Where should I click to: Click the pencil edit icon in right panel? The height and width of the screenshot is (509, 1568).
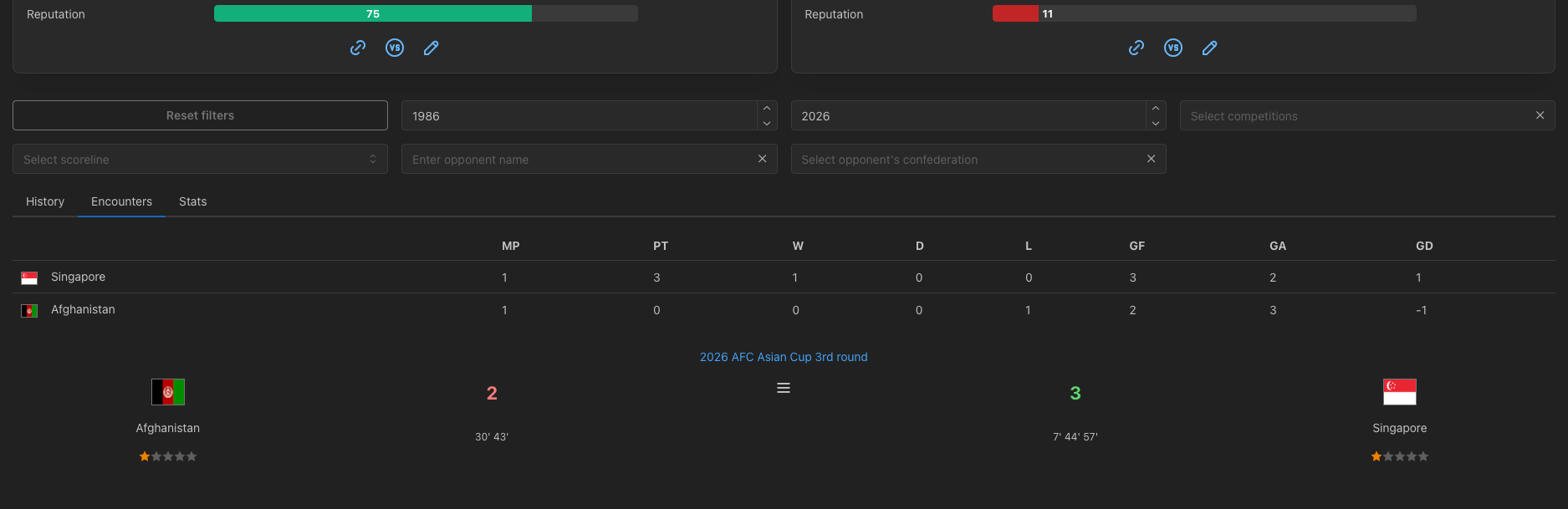click(x=1210, y=48)
